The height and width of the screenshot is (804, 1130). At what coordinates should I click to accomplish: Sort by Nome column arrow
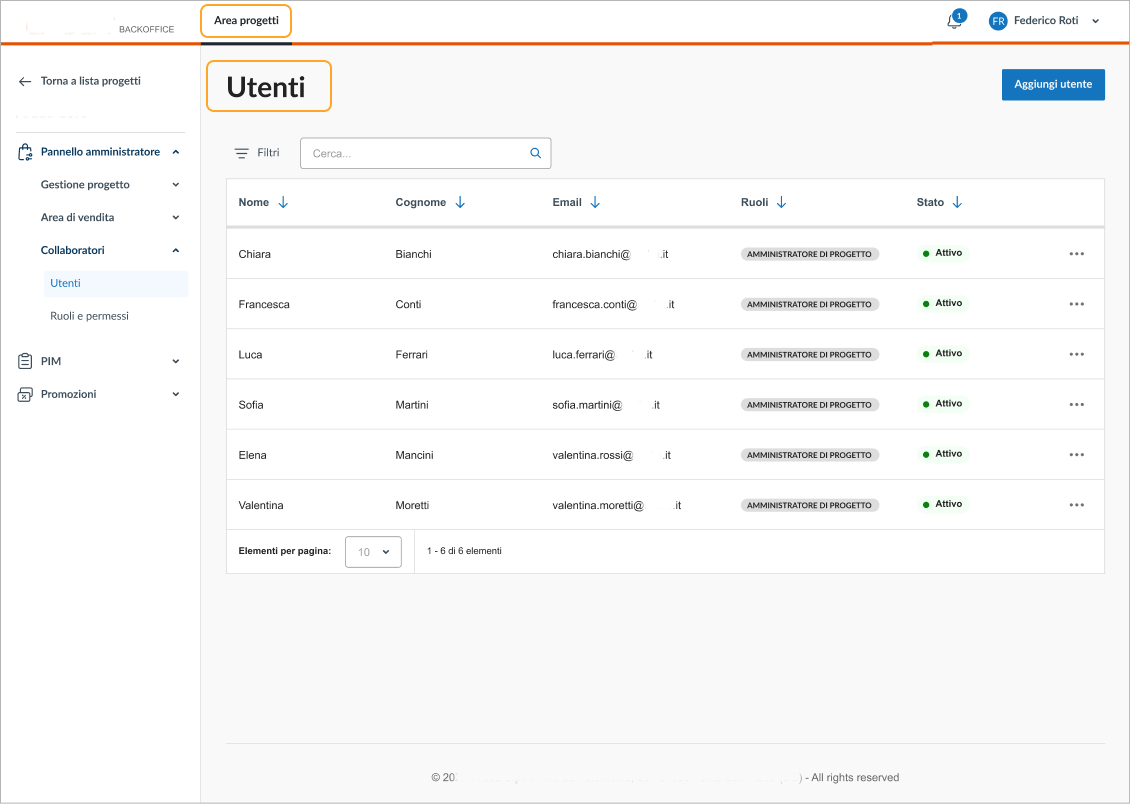click(283, 202)
